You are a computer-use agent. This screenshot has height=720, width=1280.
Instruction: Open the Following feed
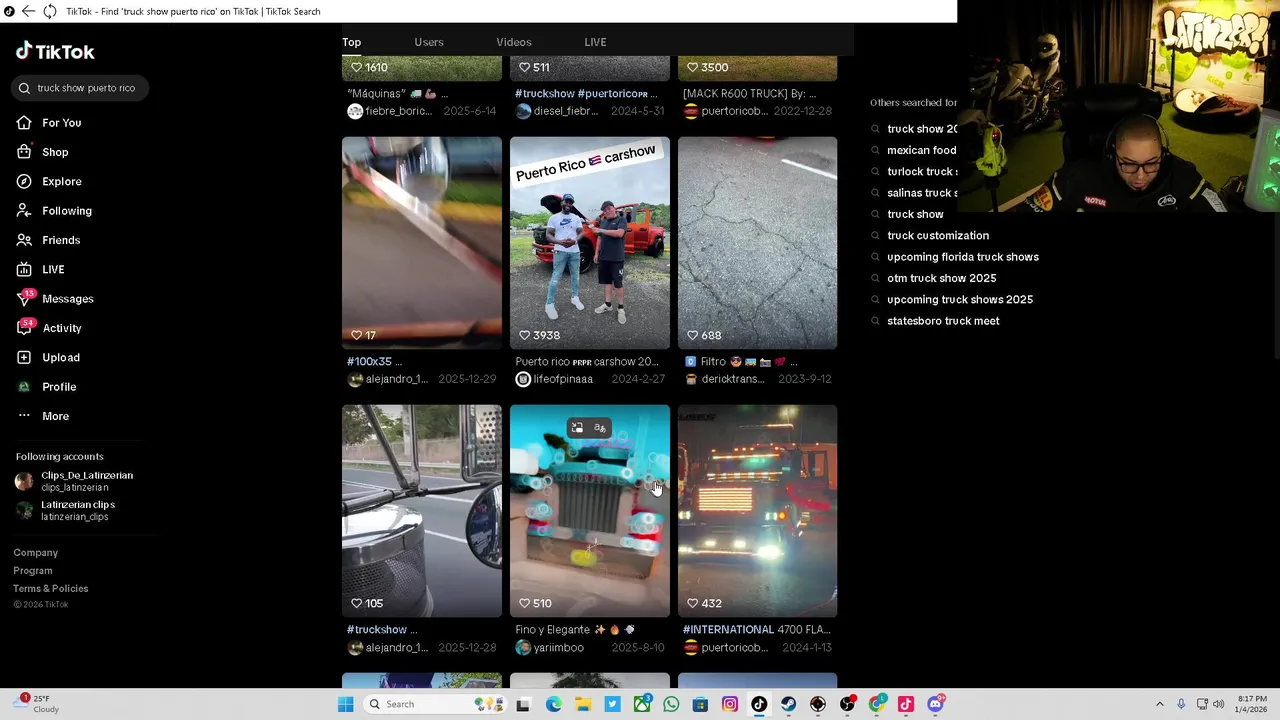coord(53,211)
